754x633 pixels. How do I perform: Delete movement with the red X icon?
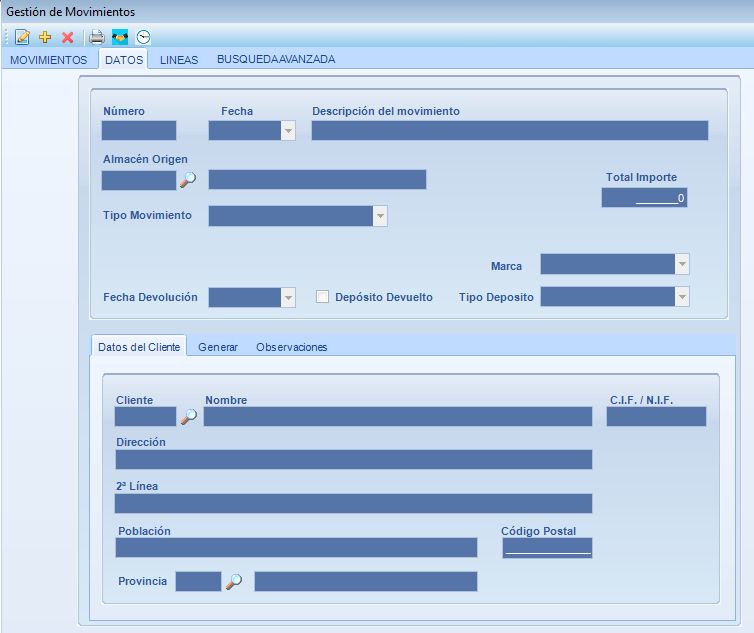(x=67, y=37)
